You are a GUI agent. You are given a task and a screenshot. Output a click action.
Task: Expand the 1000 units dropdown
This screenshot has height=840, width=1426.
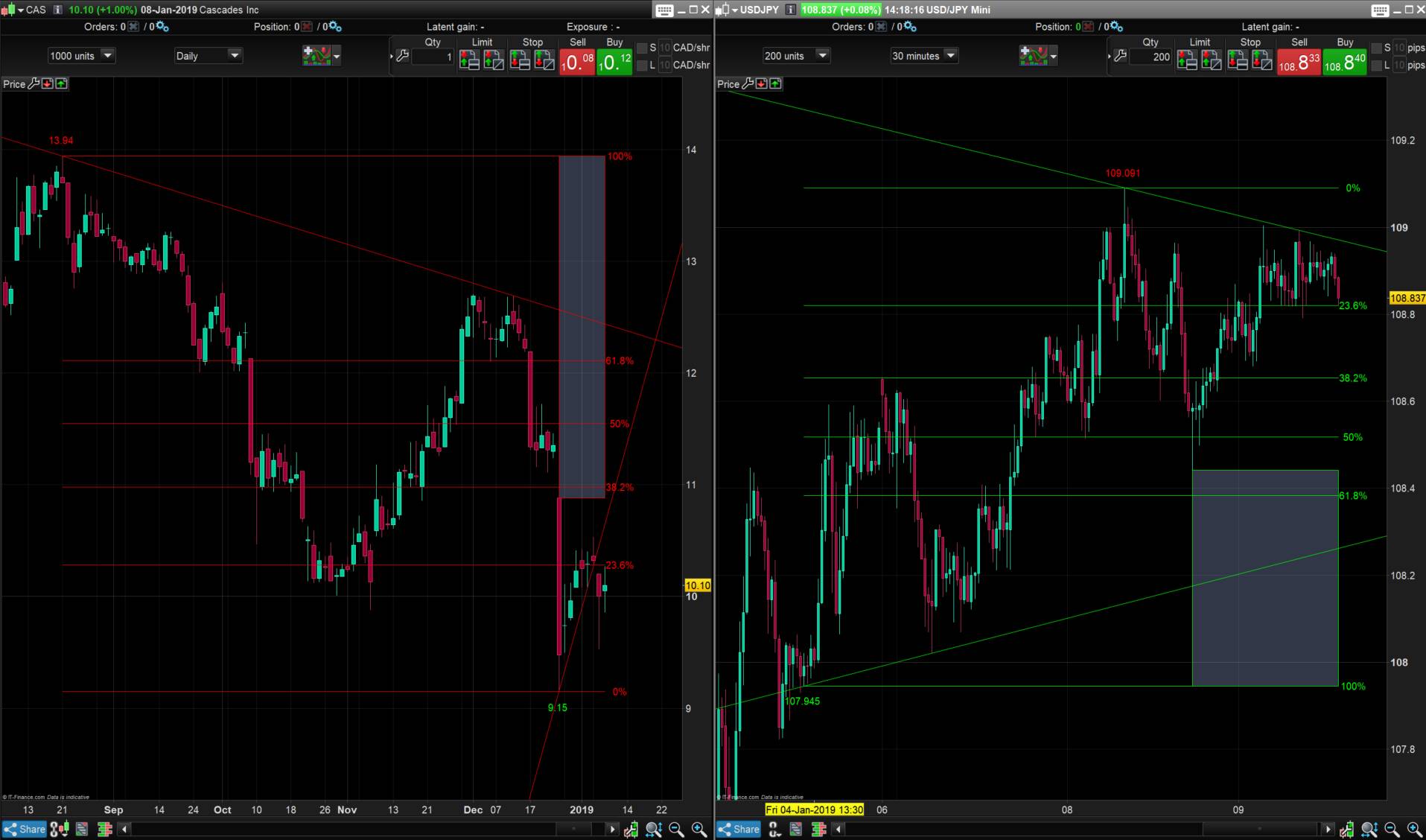[x=81, y=56]
